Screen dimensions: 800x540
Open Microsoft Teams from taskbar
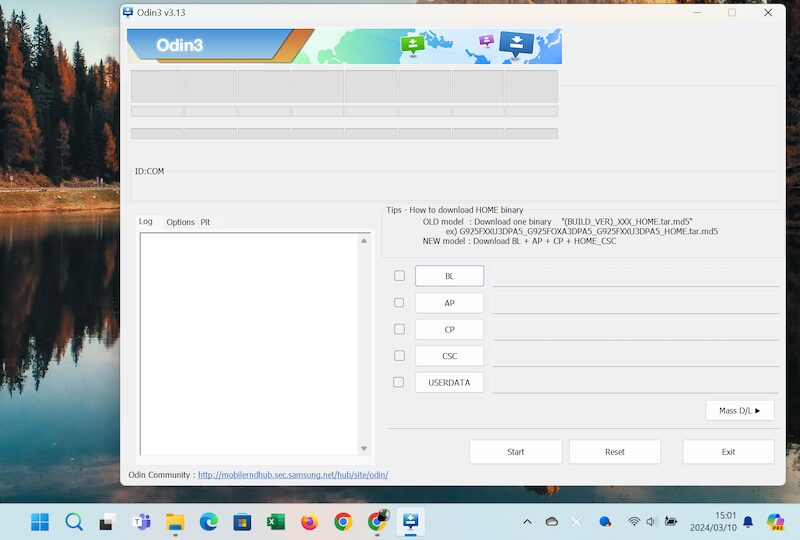pyautogui.click(x=141, y=521)
